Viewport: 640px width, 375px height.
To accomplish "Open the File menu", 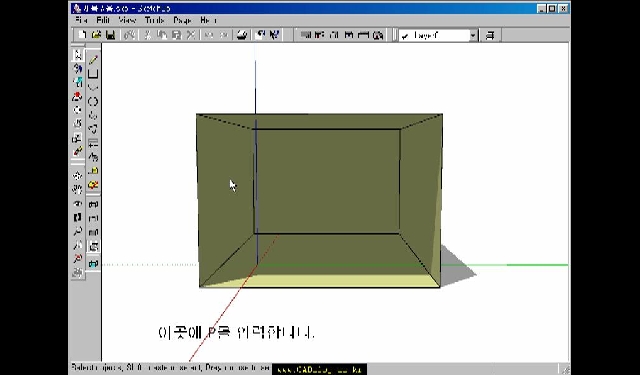I will pos(81,20).
